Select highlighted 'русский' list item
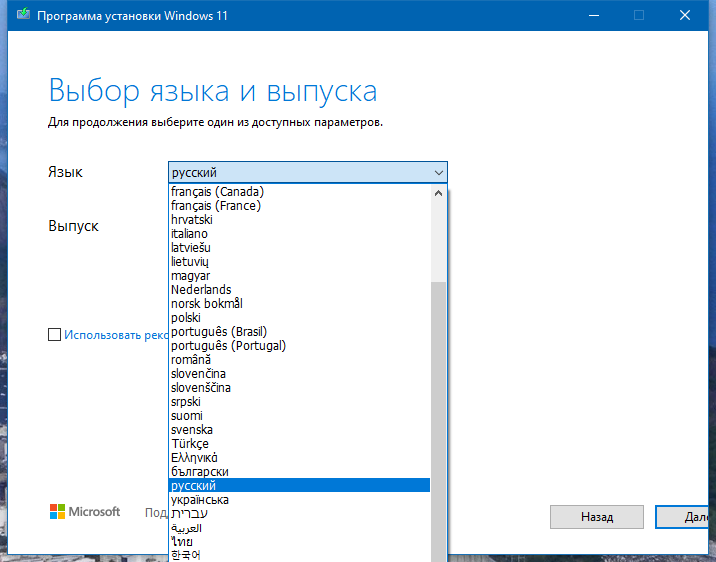The image size is (716, 562). click(x=299, y=485)
